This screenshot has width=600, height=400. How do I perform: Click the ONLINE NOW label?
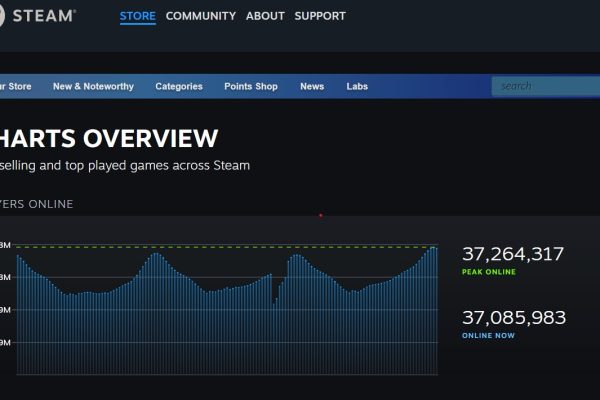click(488, 336)
